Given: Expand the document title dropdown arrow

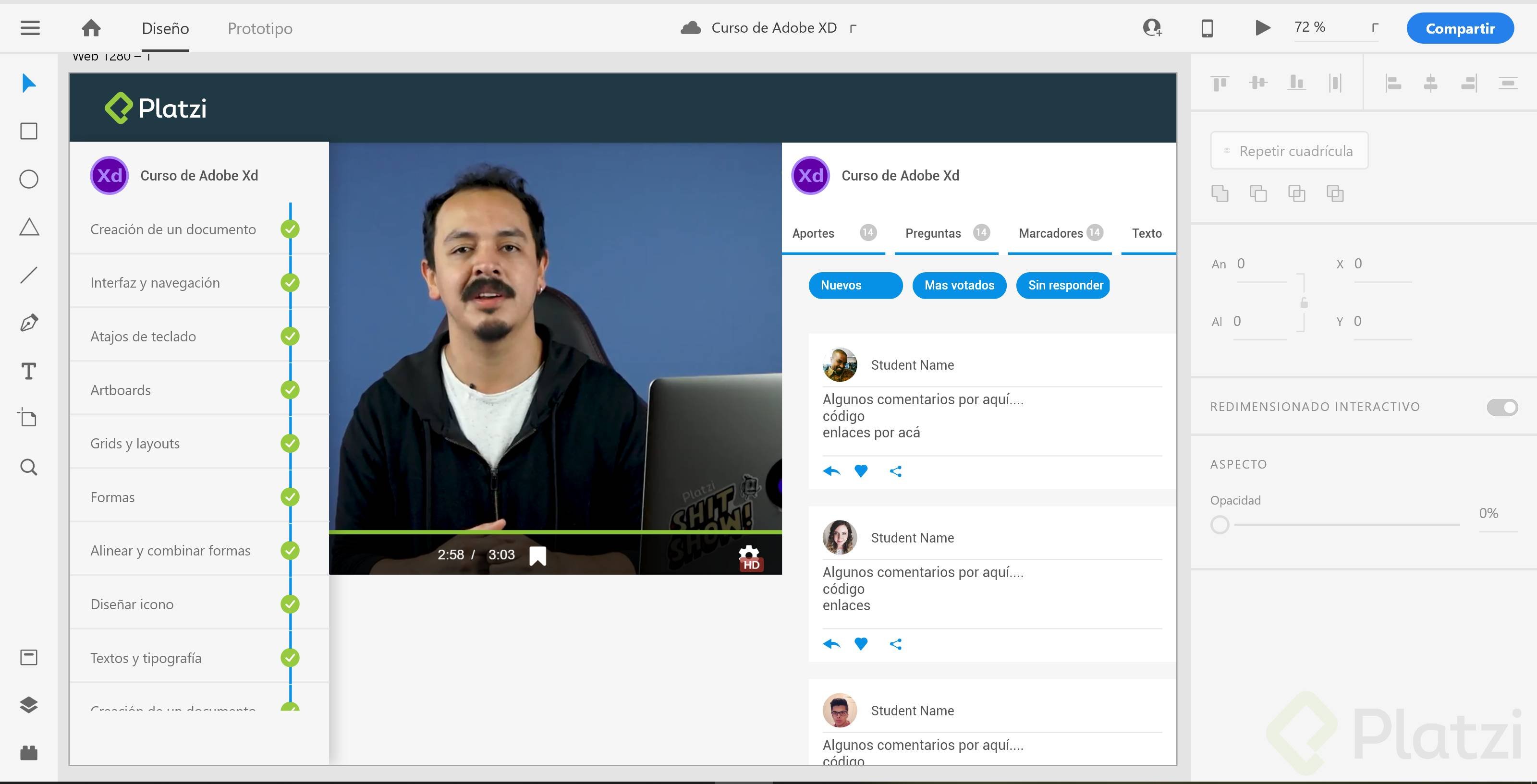Looking at the screenshot, I should [x=853, y=28].
